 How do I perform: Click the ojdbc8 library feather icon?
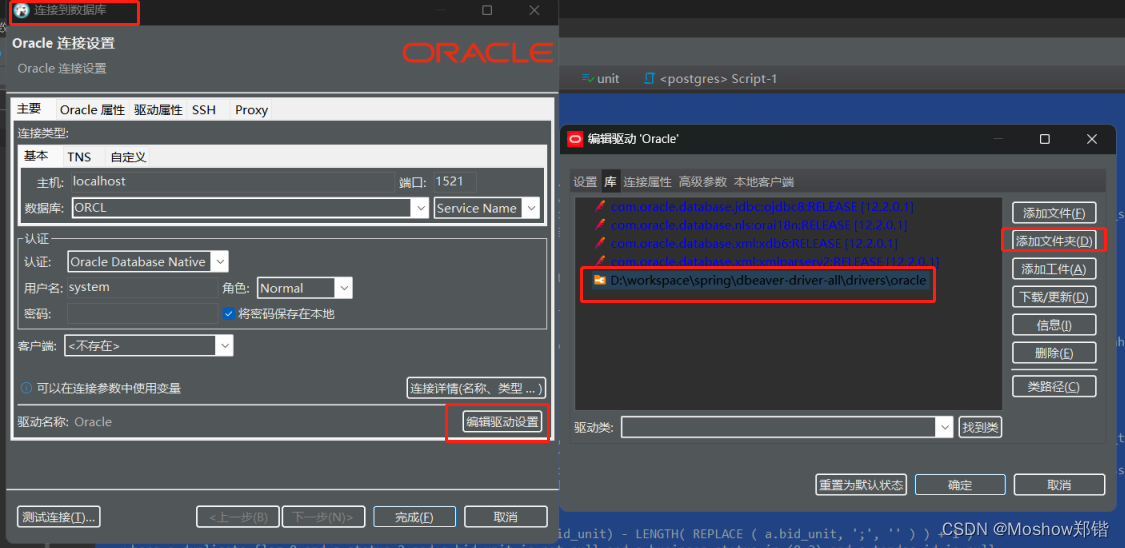(x=600, y=207)
